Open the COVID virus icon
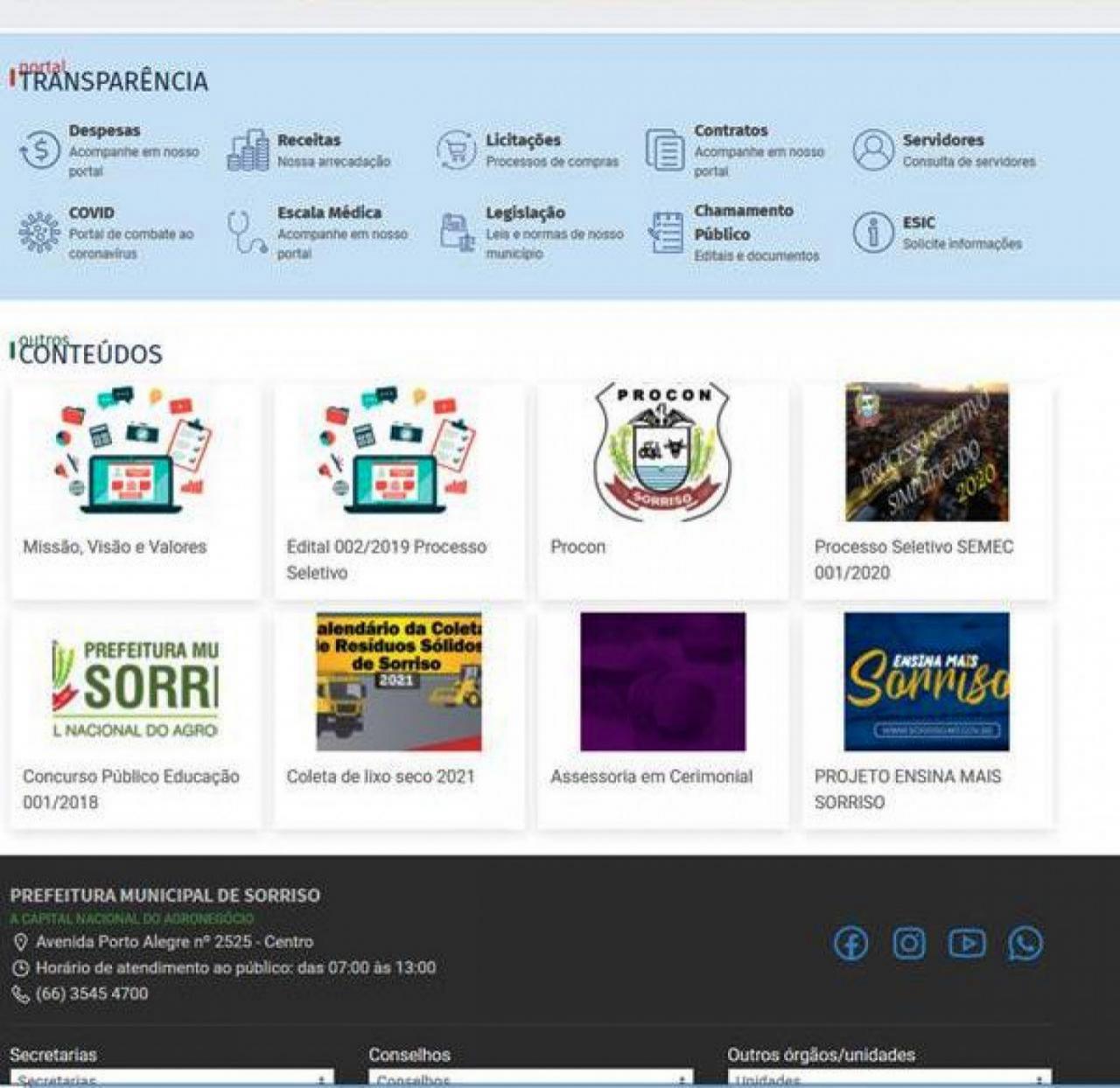This screenshot has height=1088, width=1120. click(x=39, y=233)
